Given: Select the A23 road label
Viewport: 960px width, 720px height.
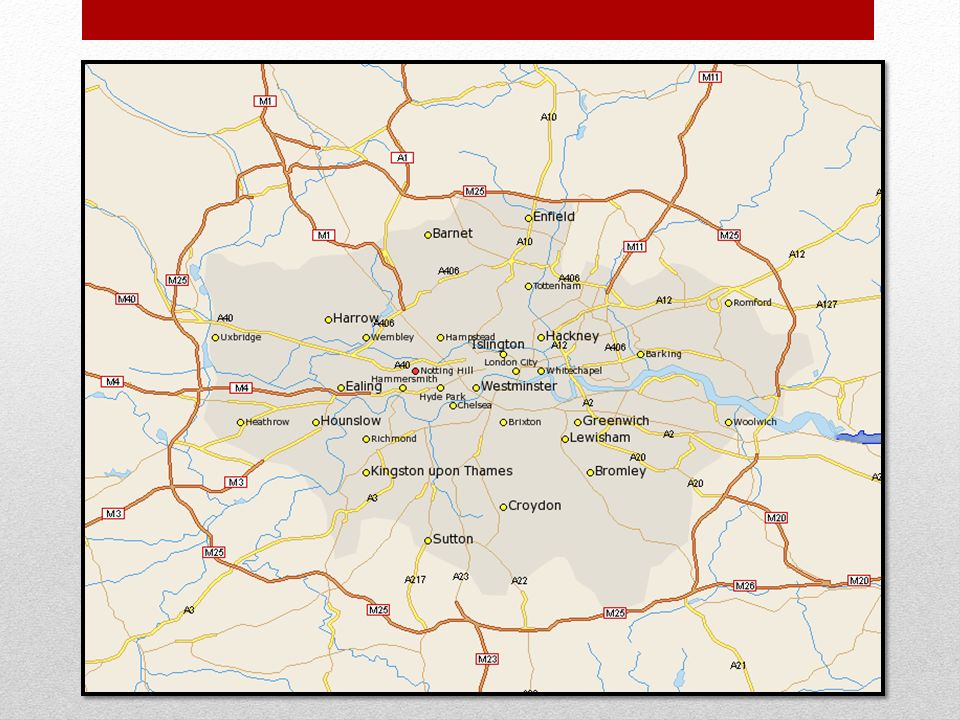Looking at the screenshot, I should [461, 576].
